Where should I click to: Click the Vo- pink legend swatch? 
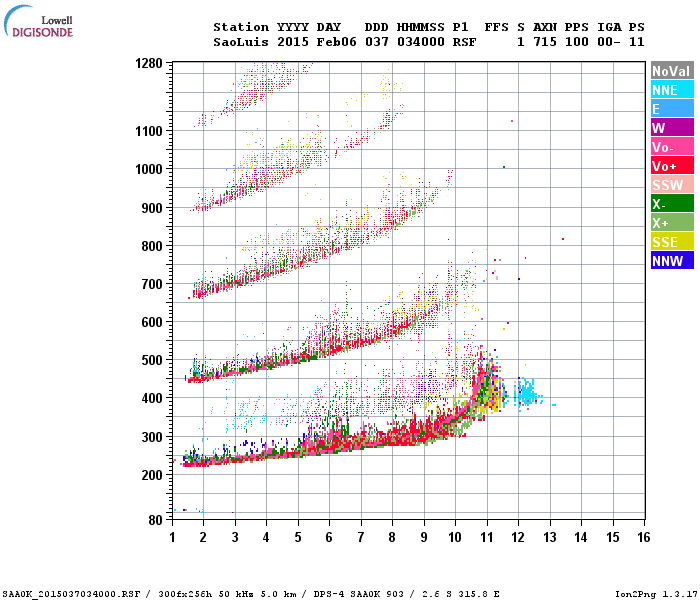[x=672, y=146]
